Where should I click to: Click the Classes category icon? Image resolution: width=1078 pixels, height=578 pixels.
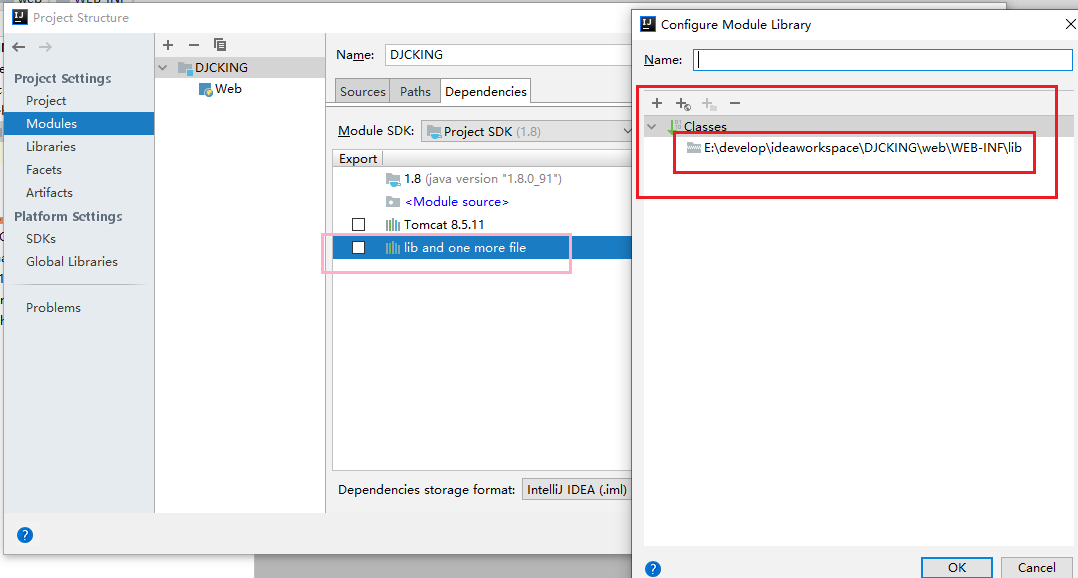[674, 126]
